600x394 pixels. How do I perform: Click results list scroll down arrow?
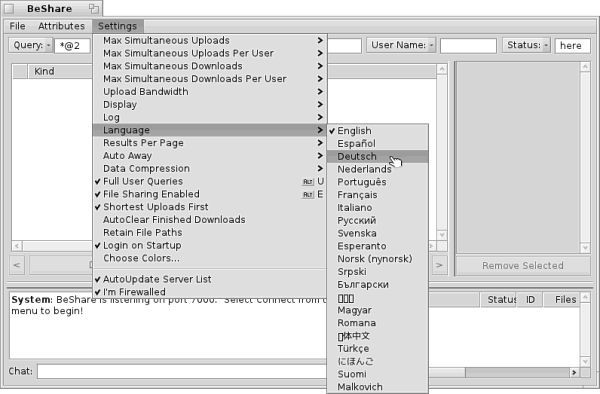coord(442,235)
